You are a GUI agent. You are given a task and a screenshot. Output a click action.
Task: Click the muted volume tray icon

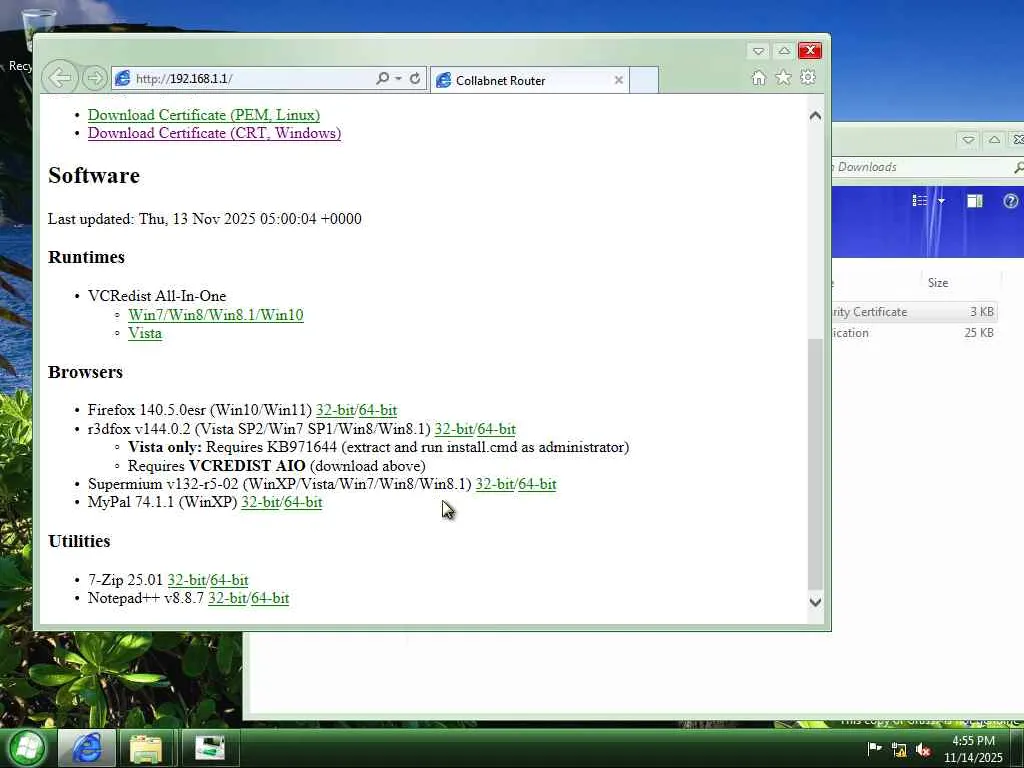tap(923, 750)
